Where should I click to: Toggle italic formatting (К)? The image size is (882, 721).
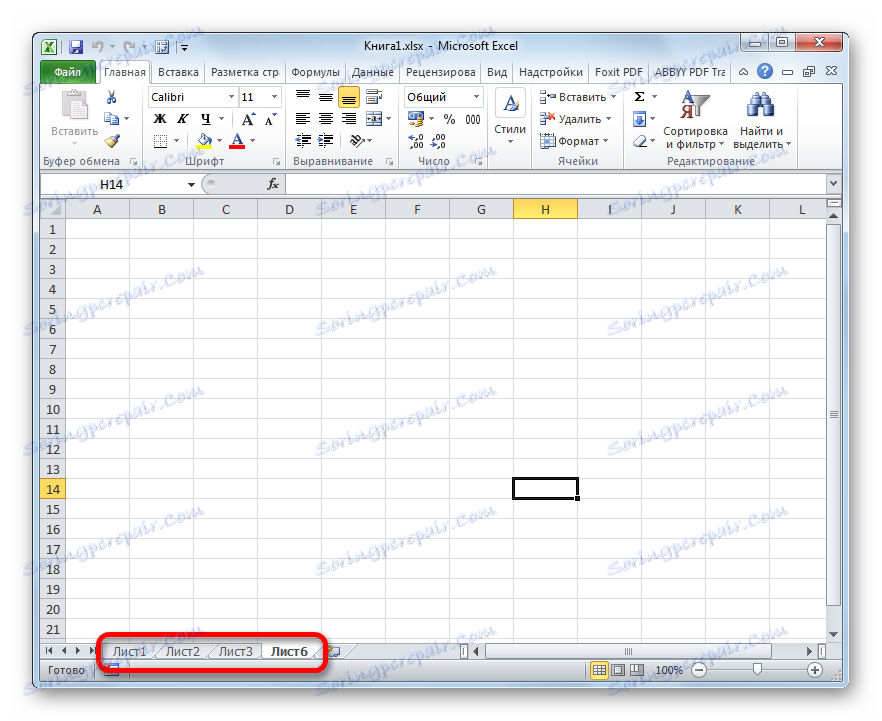pyautogui.click(x=183, y=119)
